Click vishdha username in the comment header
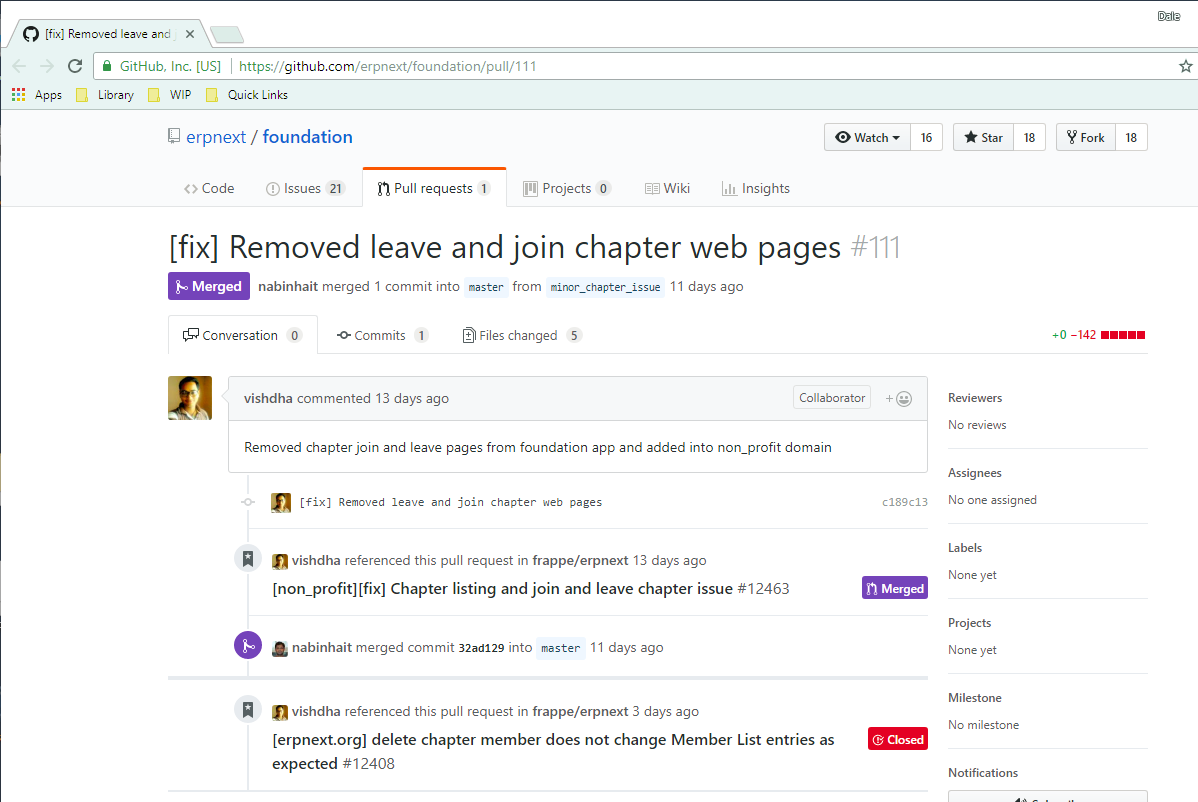1198x802 pixels. [x=268, y=399]
